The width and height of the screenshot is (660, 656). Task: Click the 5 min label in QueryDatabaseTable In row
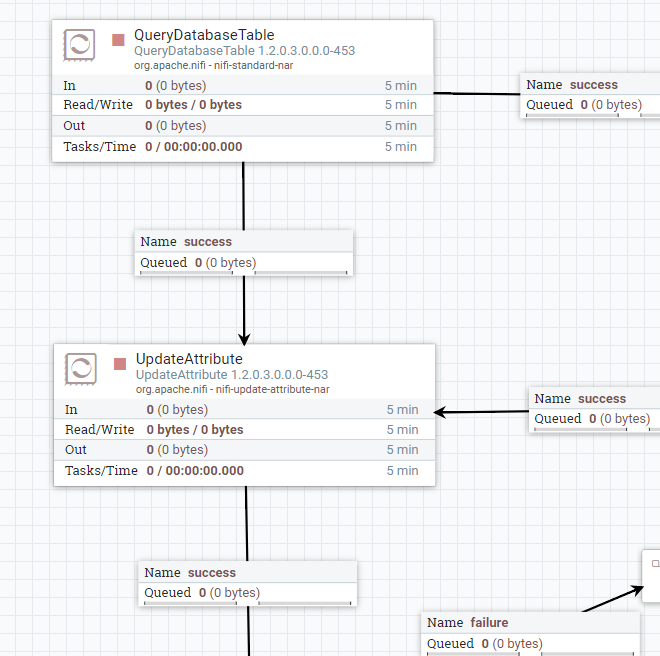pyautogui.click(x=401, y=85)
